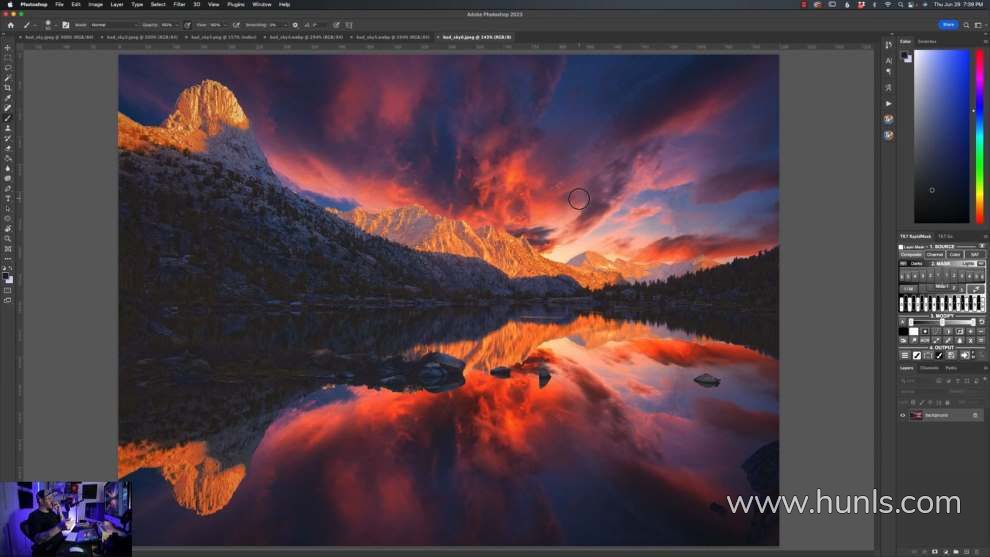Click the Search icon at top right

tap(966, 25)
